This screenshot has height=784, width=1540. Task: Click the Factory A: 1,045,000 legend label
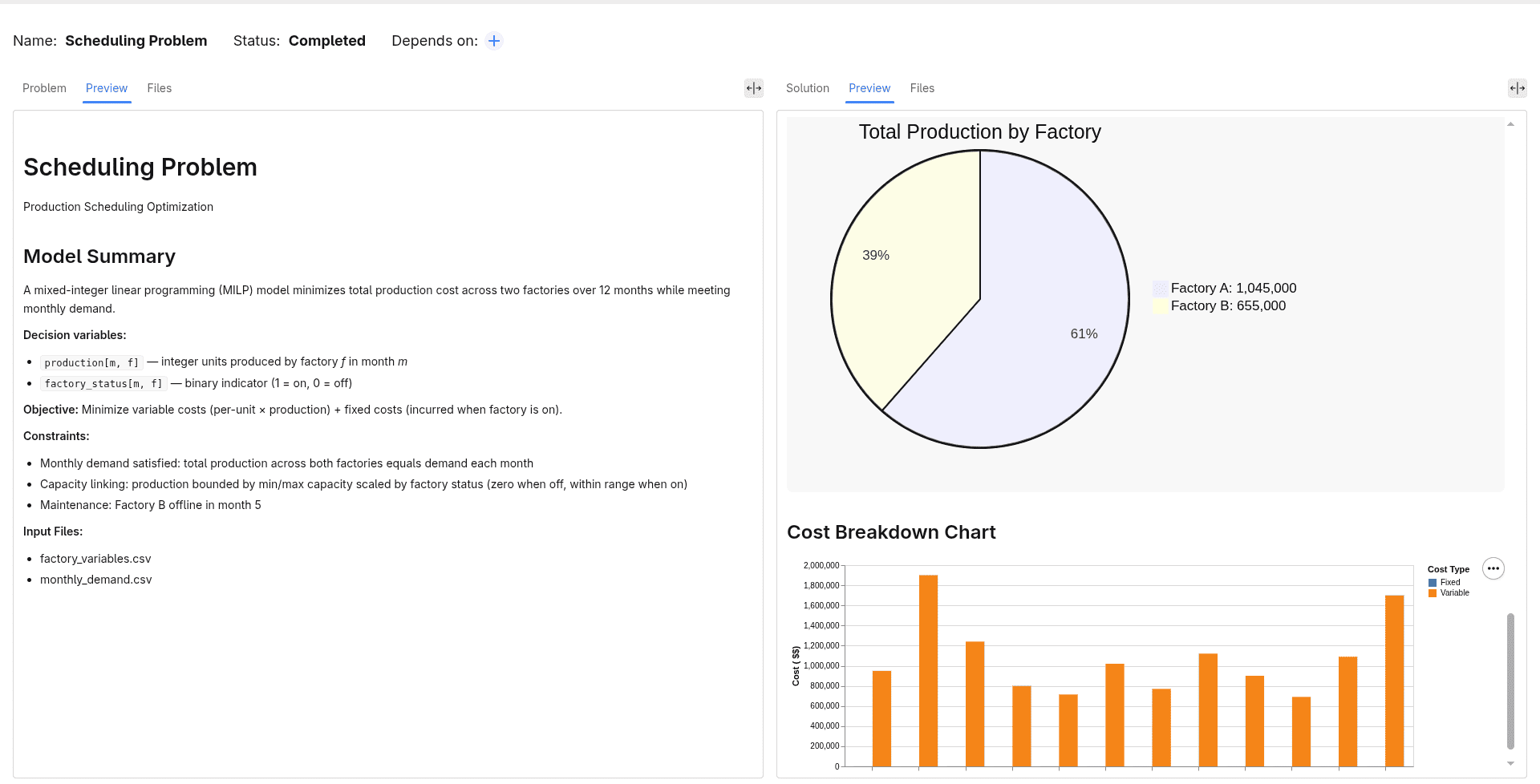click(1234, 289)
